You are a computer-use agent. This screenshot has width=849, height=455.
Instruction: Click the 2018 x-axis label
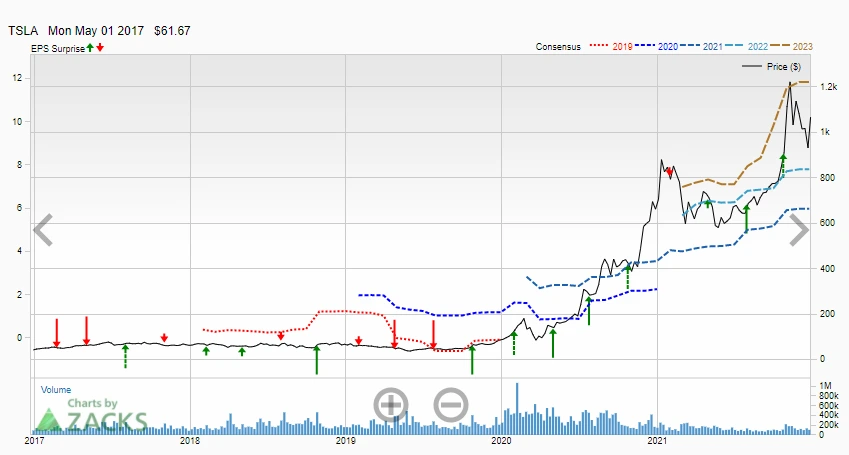(190, 440)
